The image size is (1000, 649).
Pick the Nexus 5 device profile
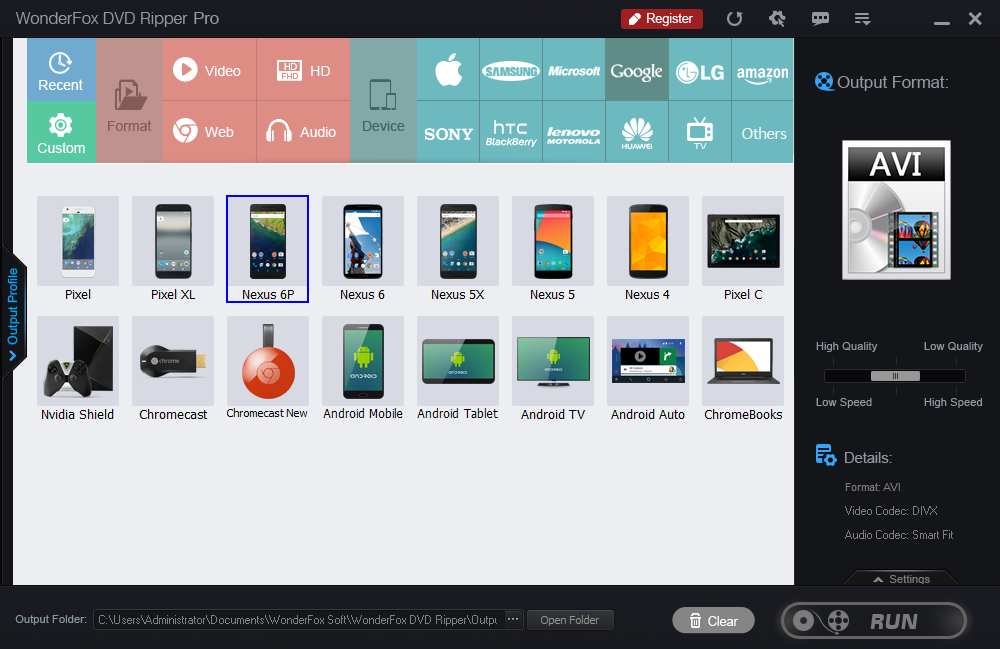pyautogui.click(x=553, y=249)
